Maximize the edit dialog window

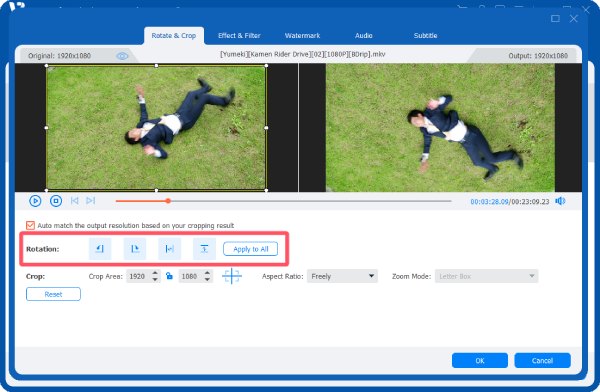tap(555, 18)
